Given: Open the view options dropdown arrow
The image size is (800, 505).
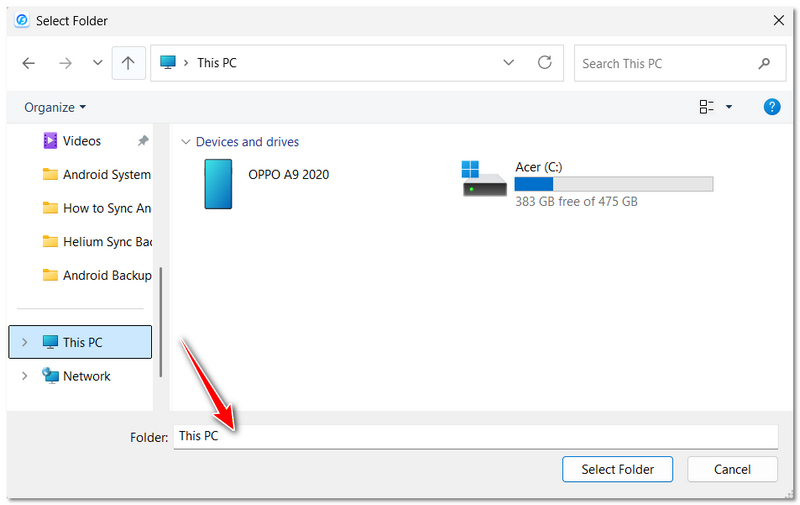Looking at the screenshot, I should [729, 107].
